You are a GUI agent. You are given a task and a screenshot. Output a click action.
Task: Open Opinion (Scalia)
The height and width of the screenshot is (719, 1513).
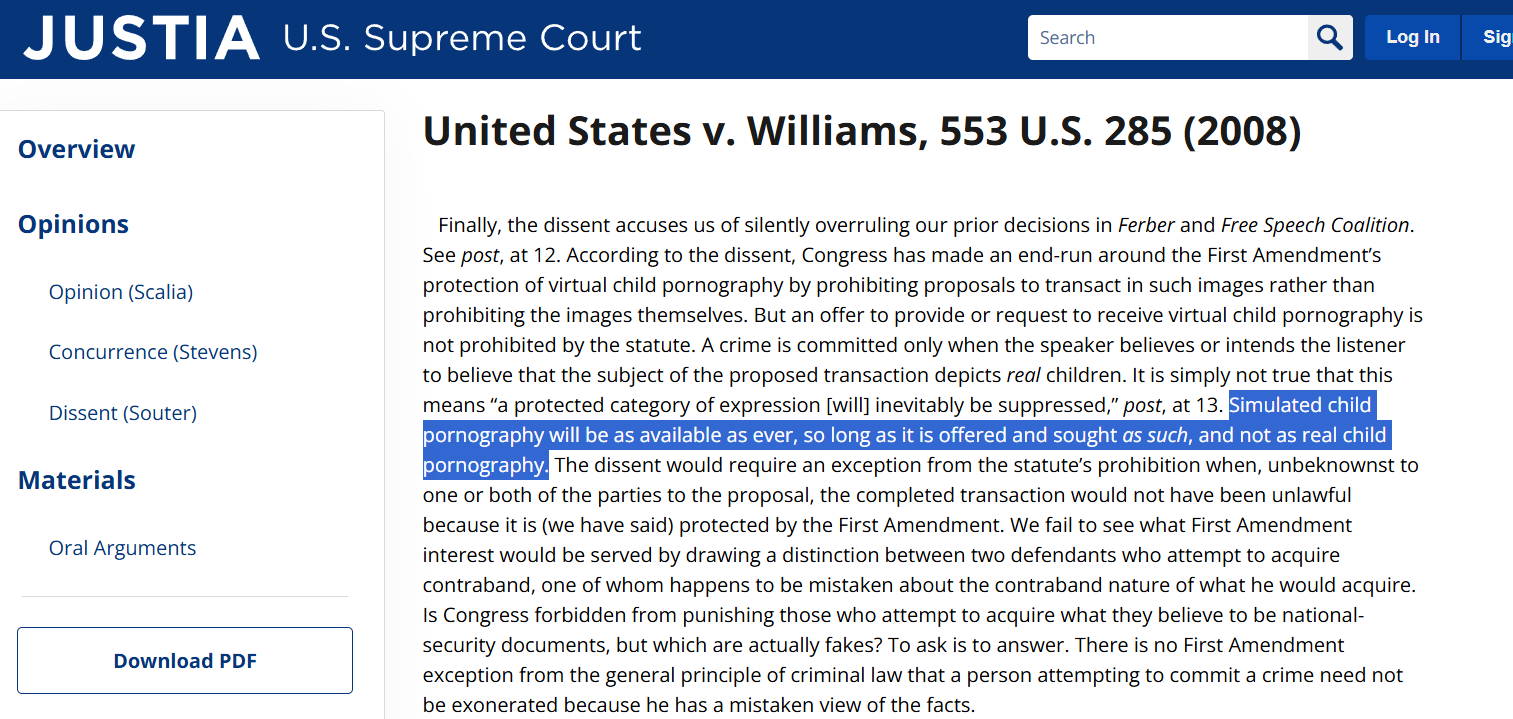(x=121, y=292)
